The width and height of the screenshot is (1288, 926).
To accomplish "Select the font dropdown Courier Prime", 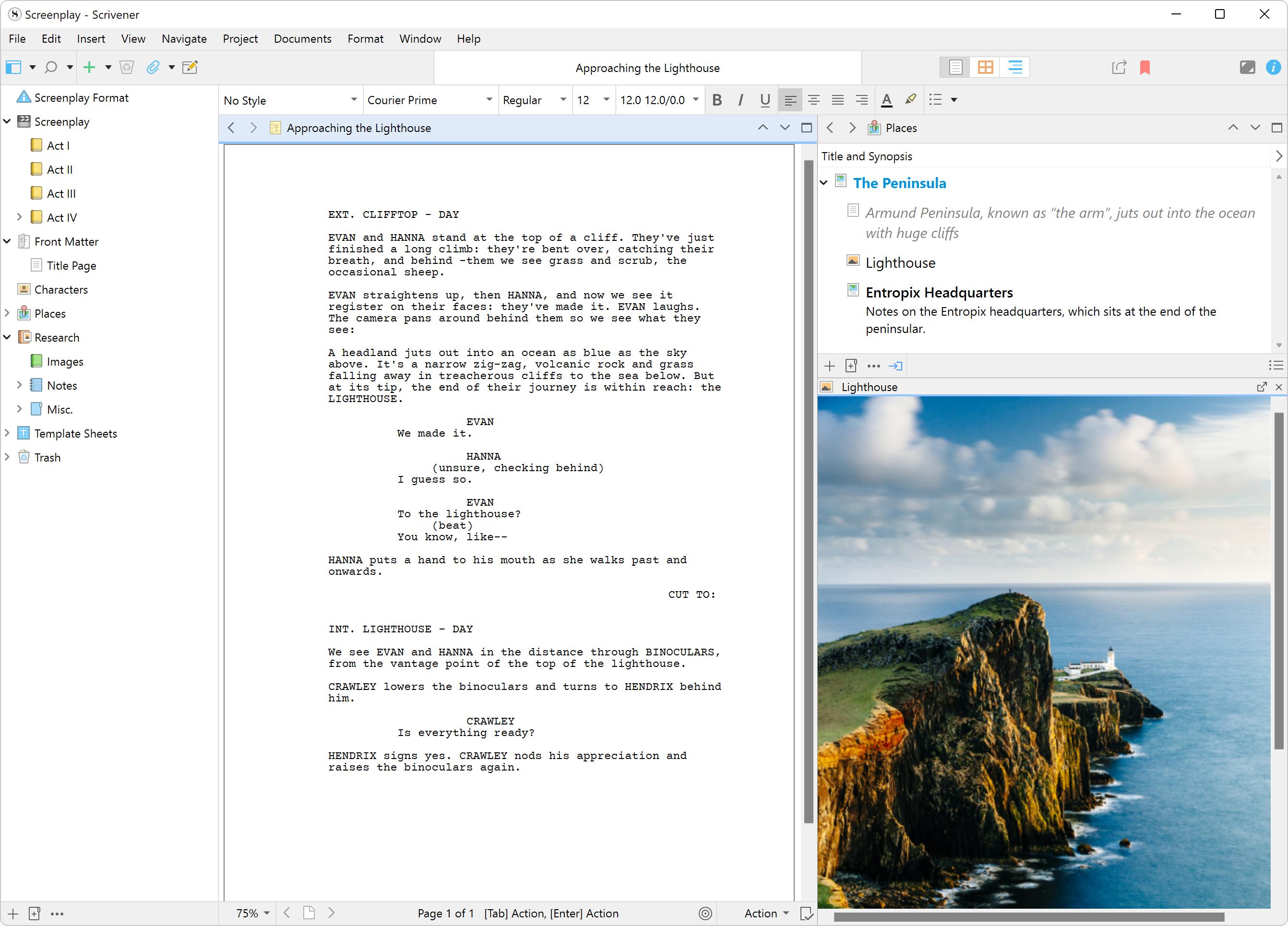I will (x=429, y=100).
